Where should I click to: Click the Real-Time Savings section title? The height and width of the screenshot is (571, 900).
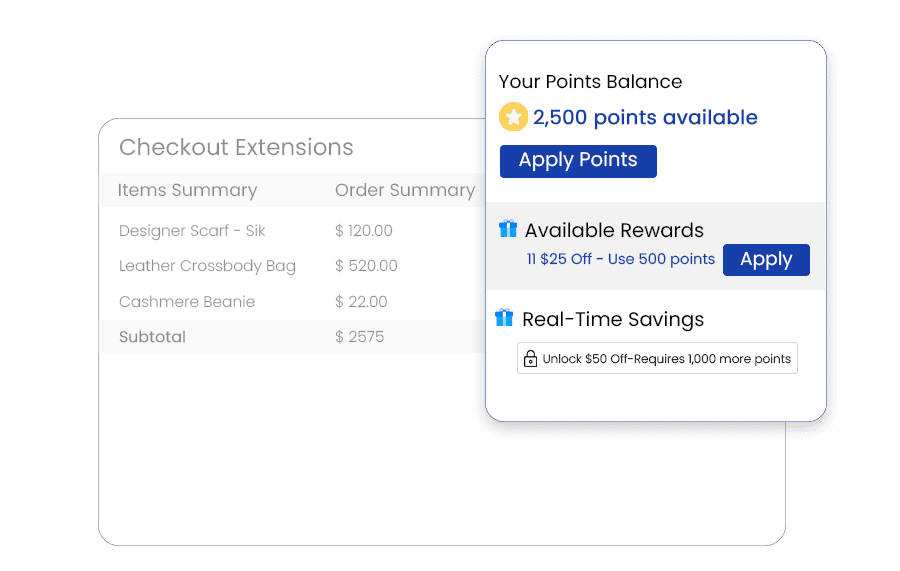[613, 320]
